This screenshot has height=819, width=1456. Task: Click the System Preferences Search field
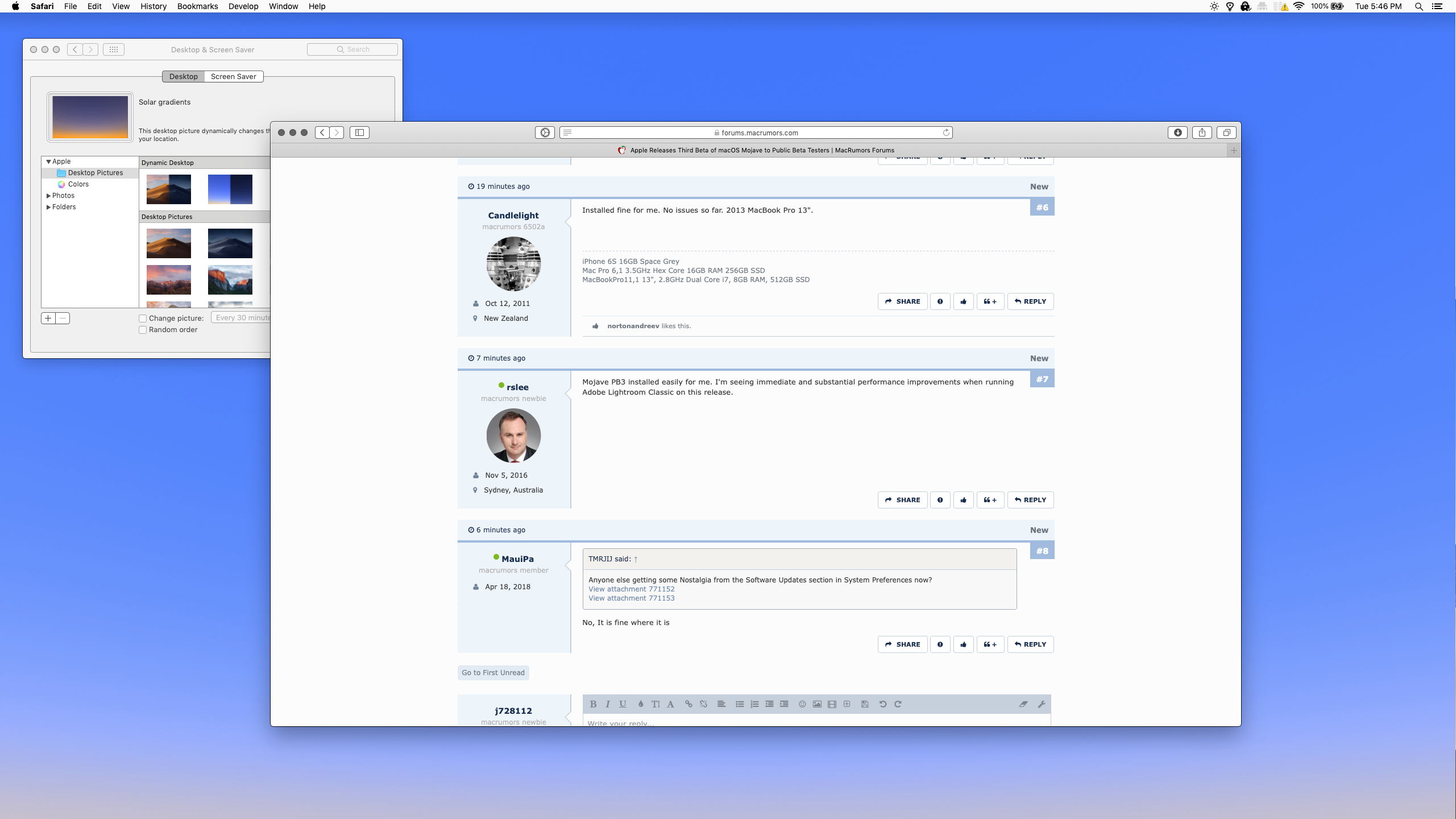coord(352,49)
